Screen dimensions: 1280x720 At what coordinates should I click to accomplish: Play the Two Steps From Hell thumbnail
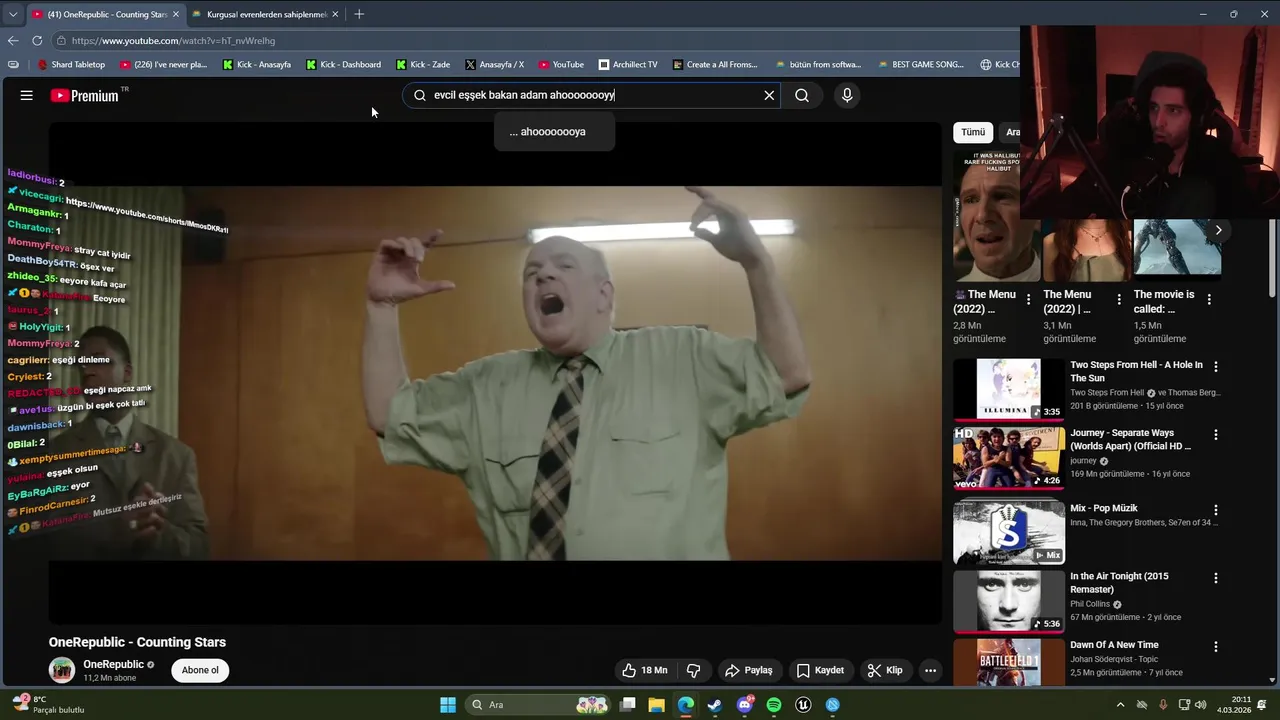coord(1009,389)
